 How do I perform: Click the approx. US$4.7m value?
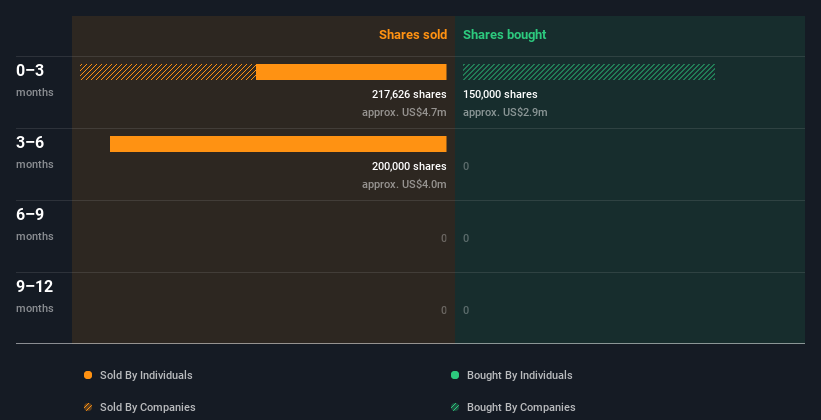[404, 112]
